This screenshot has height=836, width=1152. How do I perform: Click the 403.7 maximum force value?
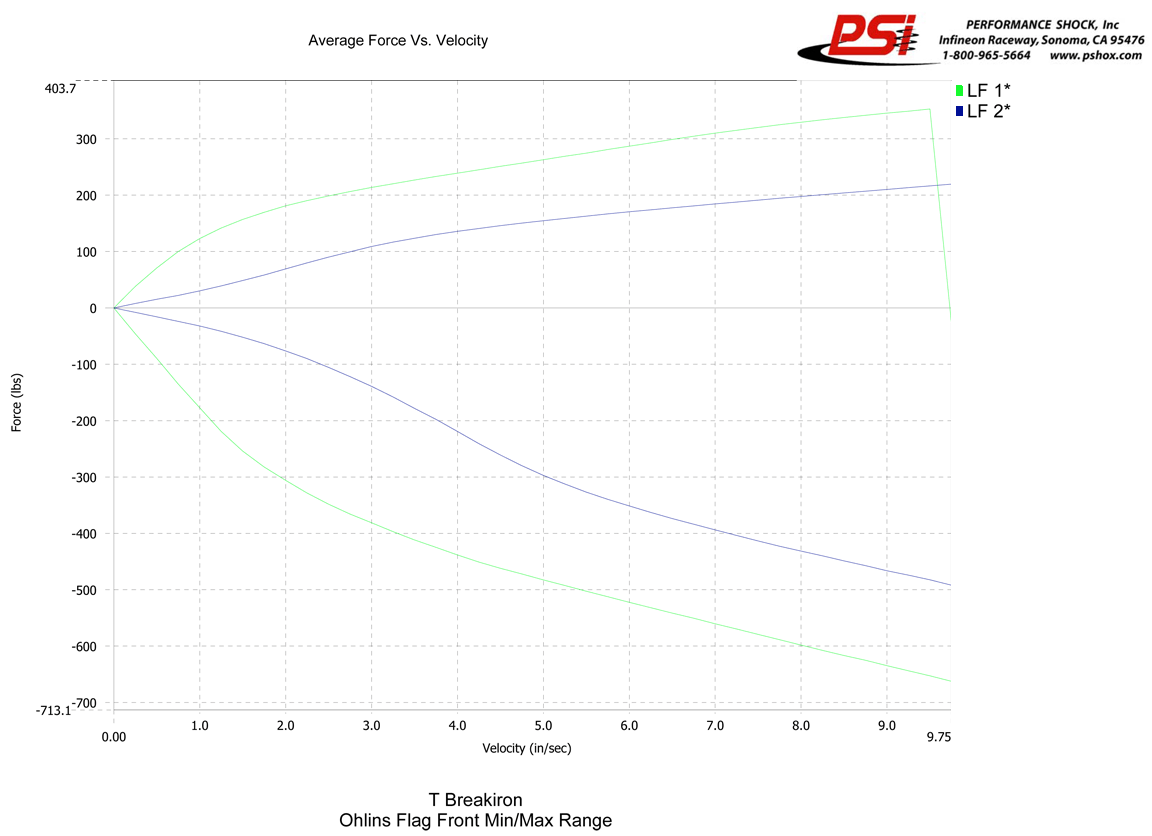tap(59, 88)
